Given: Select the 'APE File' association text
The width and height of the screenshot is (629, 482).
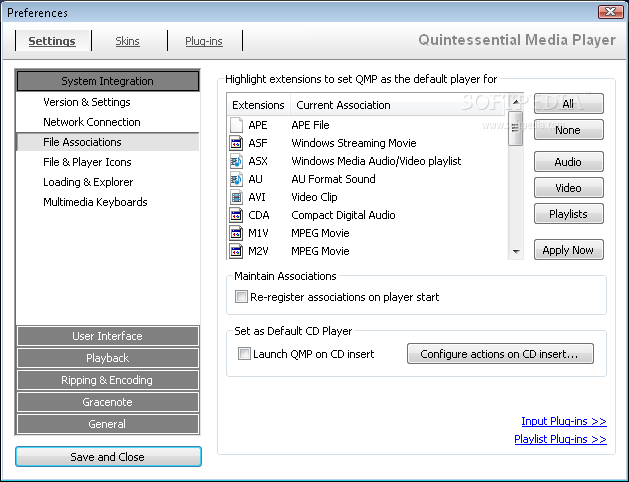Looking at the screenshot, I should point(310,125).
